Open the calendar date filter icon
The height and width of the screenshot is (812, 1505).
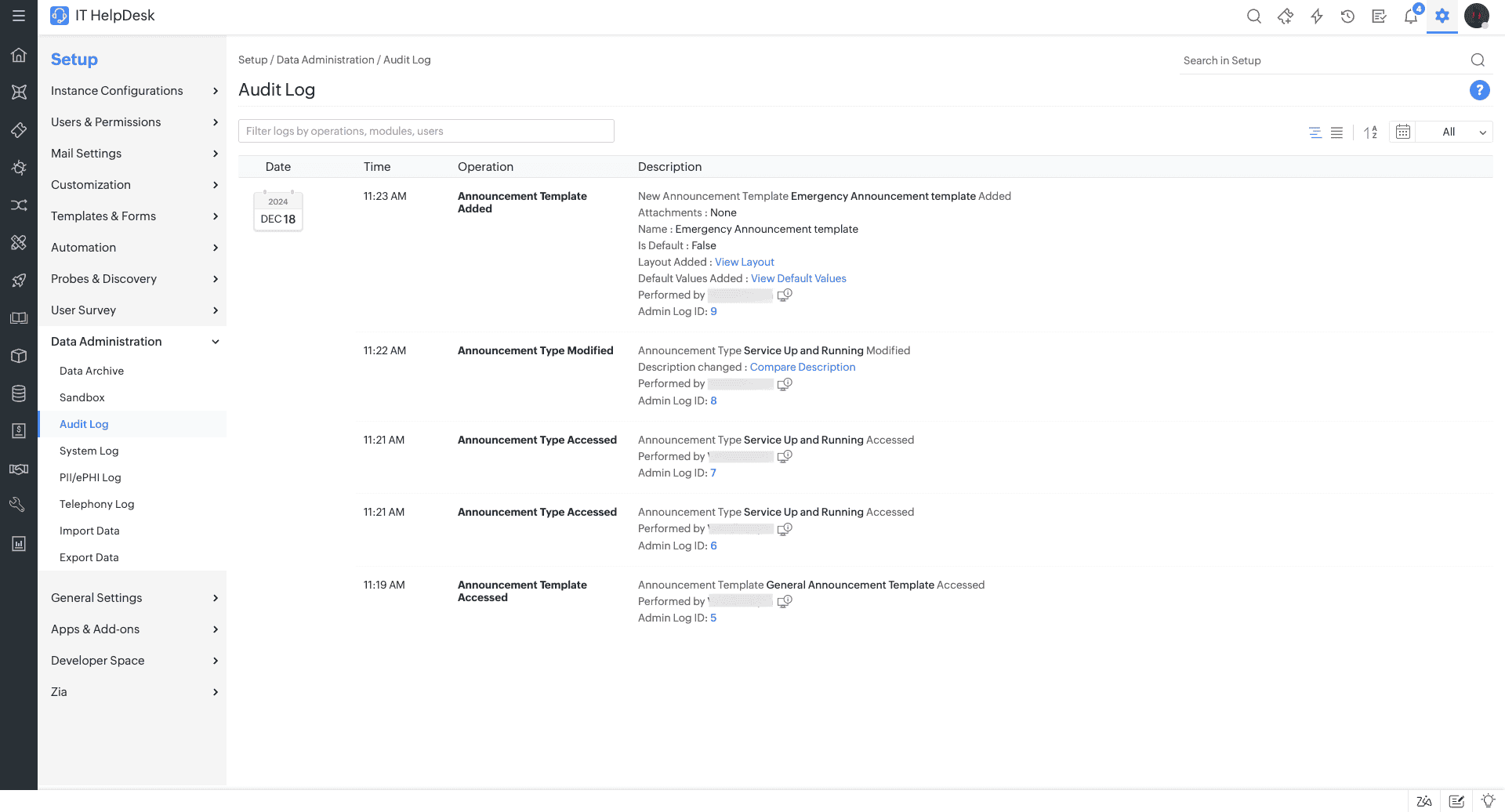coord(1402,132)
